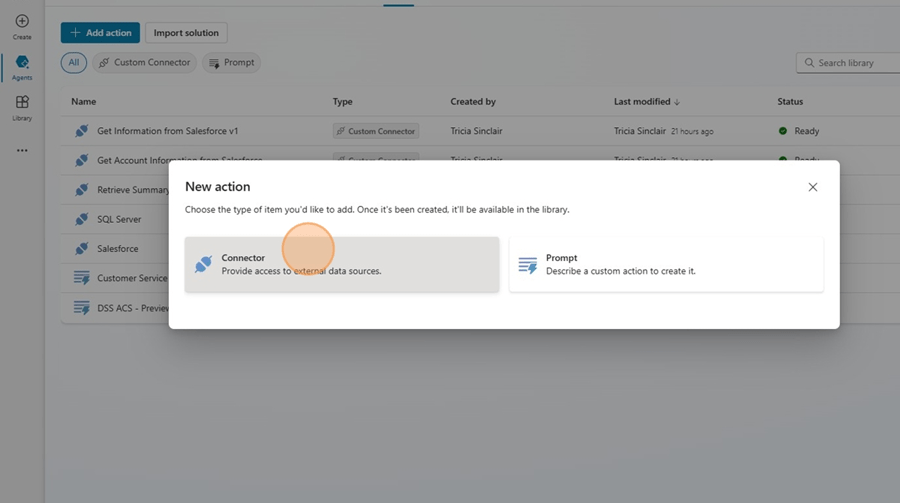Open the more options ellipsis in sidebar

click(x=22, y=151)
